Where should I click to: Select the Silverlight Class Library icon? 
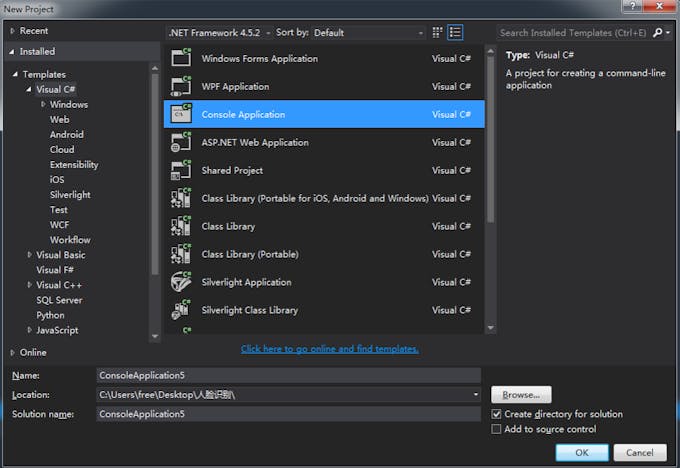[181, 310]
